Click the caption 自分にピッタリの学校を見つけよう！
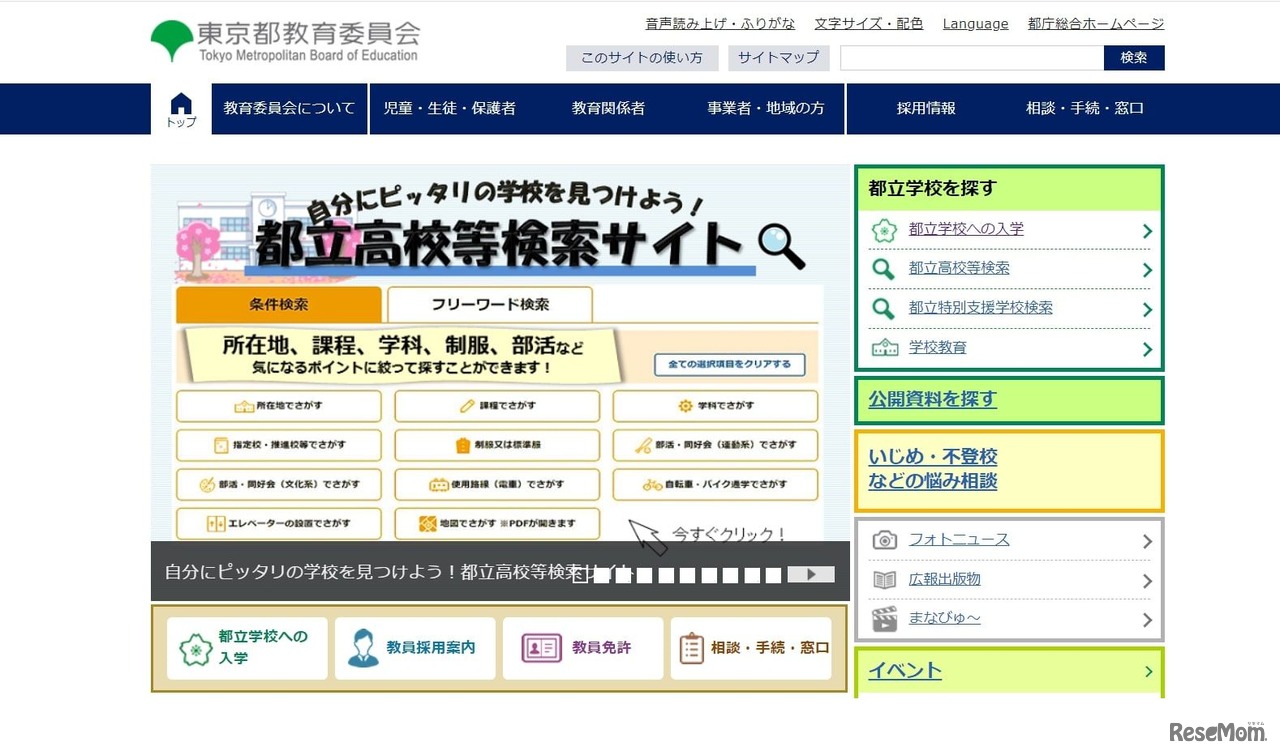 coord(311,573)
